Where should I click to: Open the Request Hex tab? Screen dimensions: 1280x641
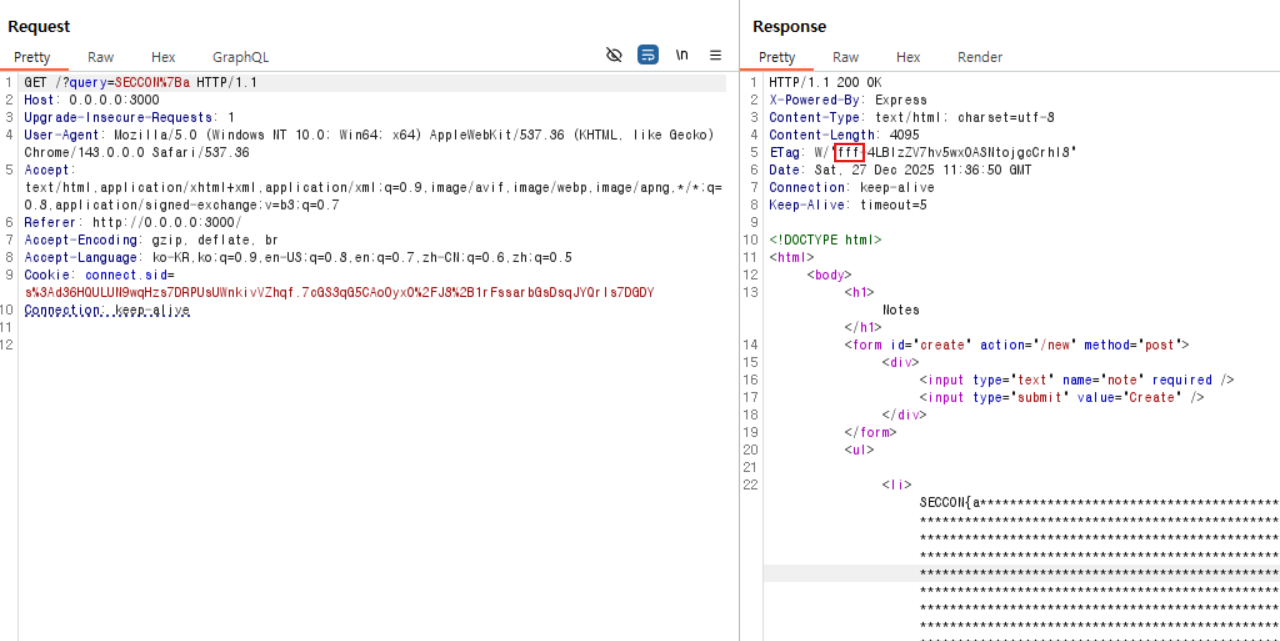pos(163,57)
